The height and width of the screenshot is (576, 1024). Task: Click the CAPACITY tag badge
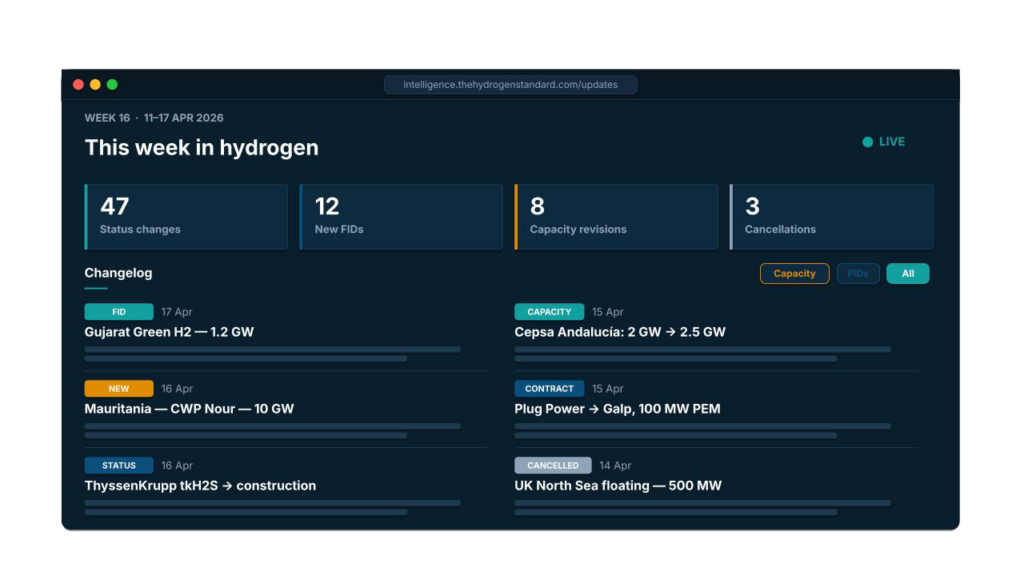[549, 312]
